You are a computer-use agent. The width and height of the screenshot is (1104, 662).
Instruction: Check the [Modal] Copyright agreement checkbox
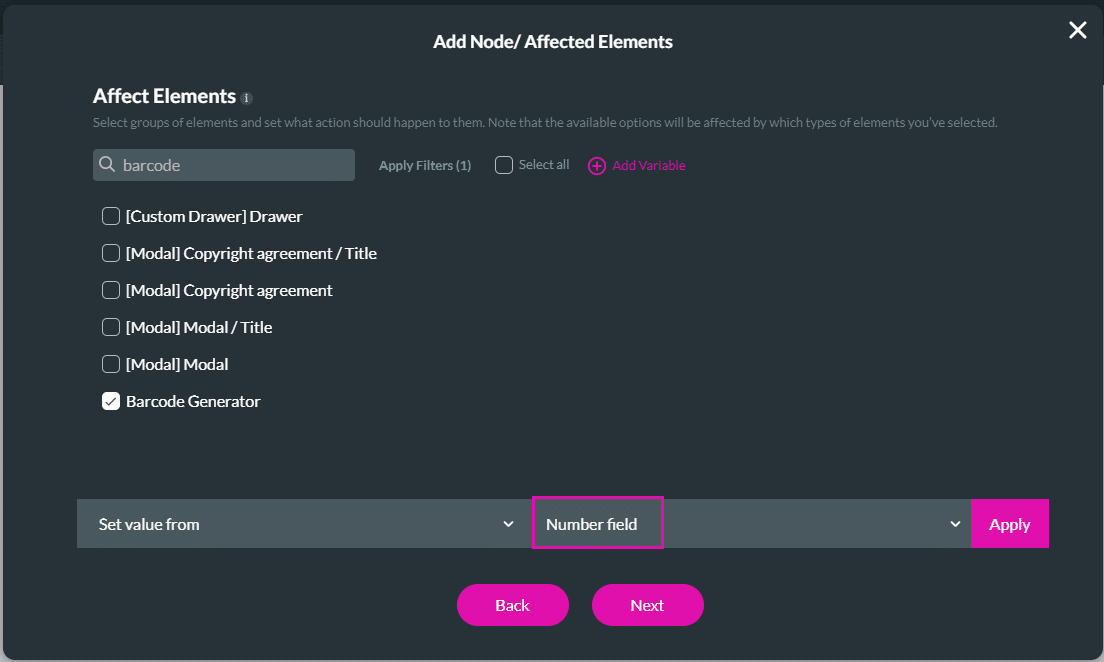[111, 290]
